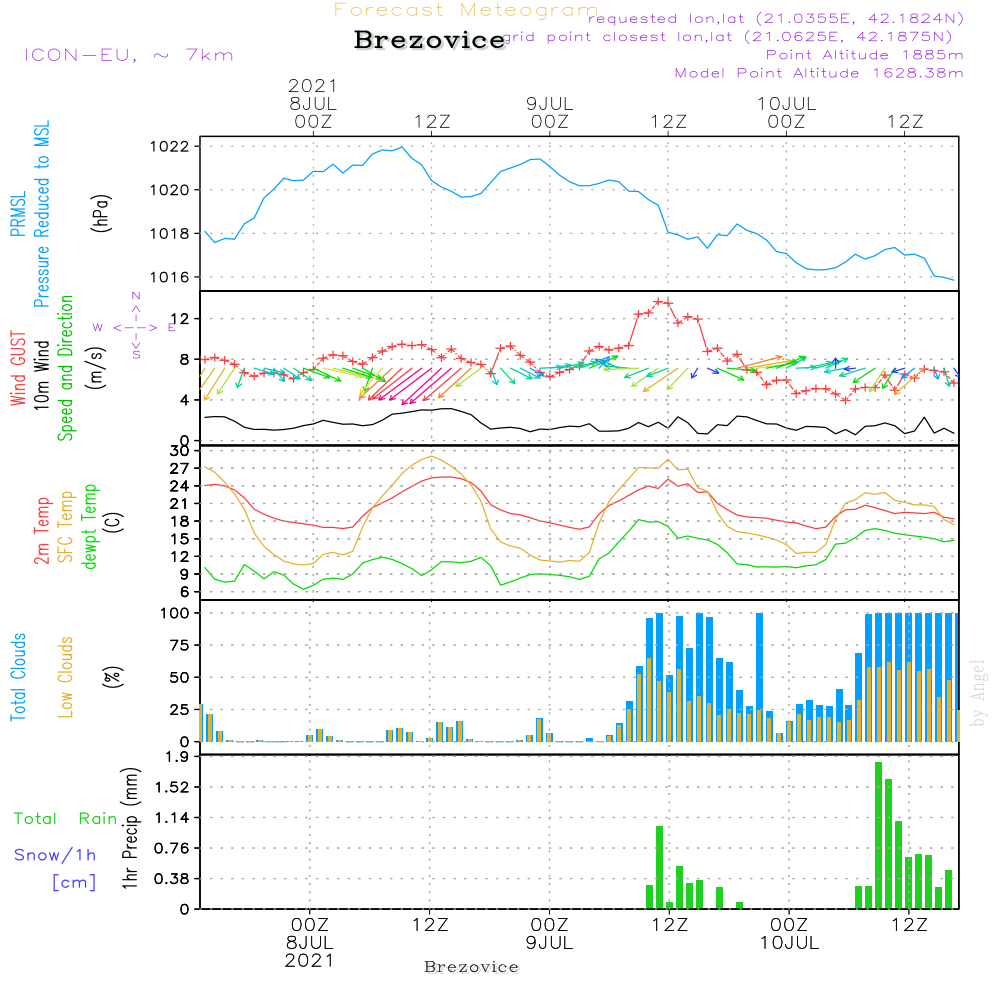Click the '9JUL' date label on the top axis
1000x1000 pixels.
549,103
